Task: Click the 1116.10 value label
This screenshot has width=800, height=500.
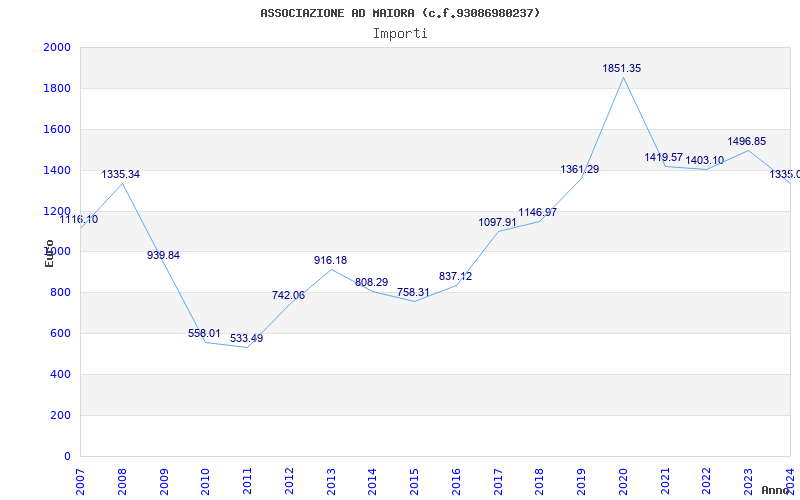Action: tap(79, 220)
